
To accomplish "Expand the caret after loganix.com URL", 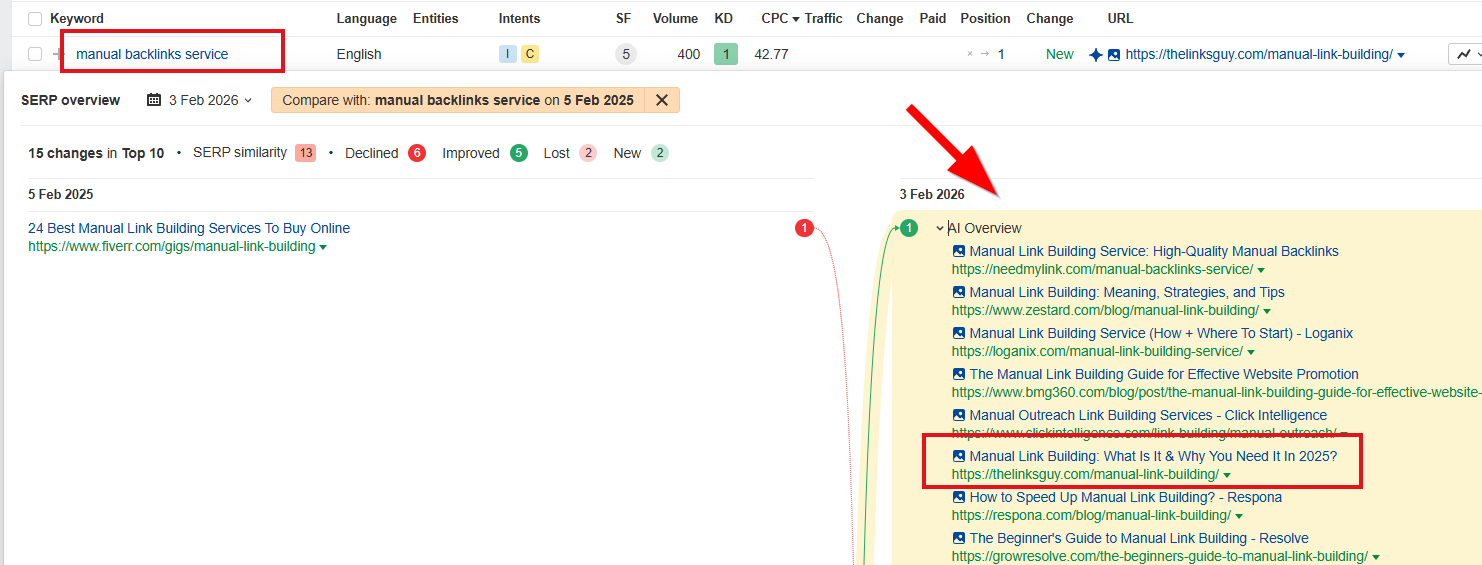I will pos(1251,352).
